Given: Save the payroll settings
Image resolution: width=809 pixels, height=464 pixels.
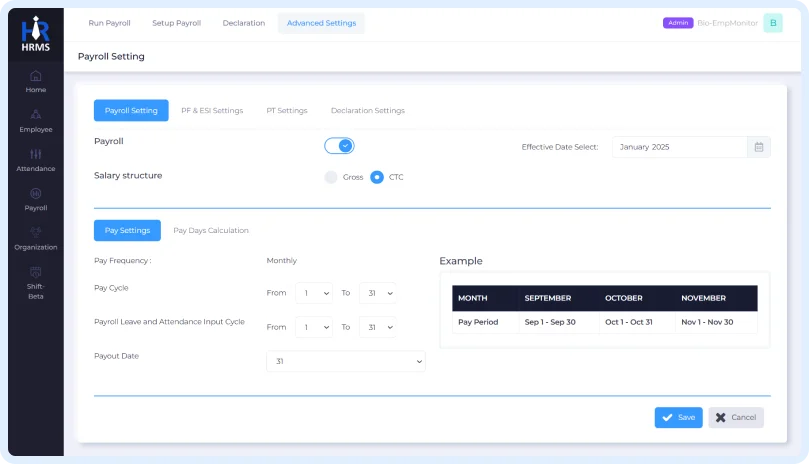Looking at the screenshot, I should (678, 417).
